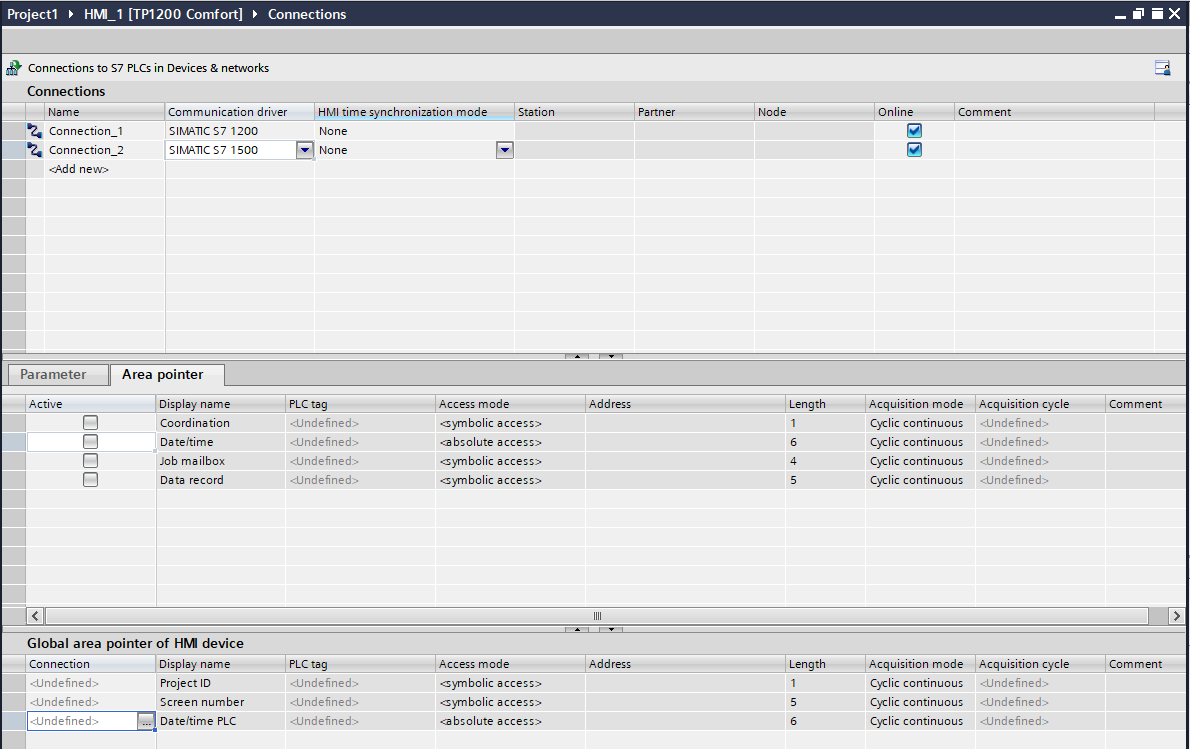Expand HMI time synchronization mode dropdown
Viewport: 1190px width, 749px height.
click(x=505, y=150)
